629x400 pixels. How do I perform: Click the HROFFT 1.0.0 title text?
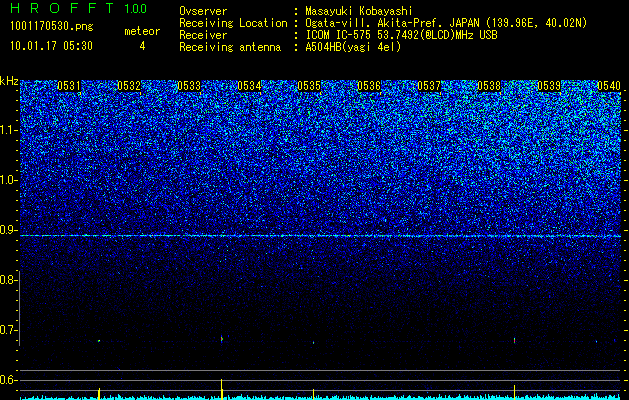click(x=79, y=8)
